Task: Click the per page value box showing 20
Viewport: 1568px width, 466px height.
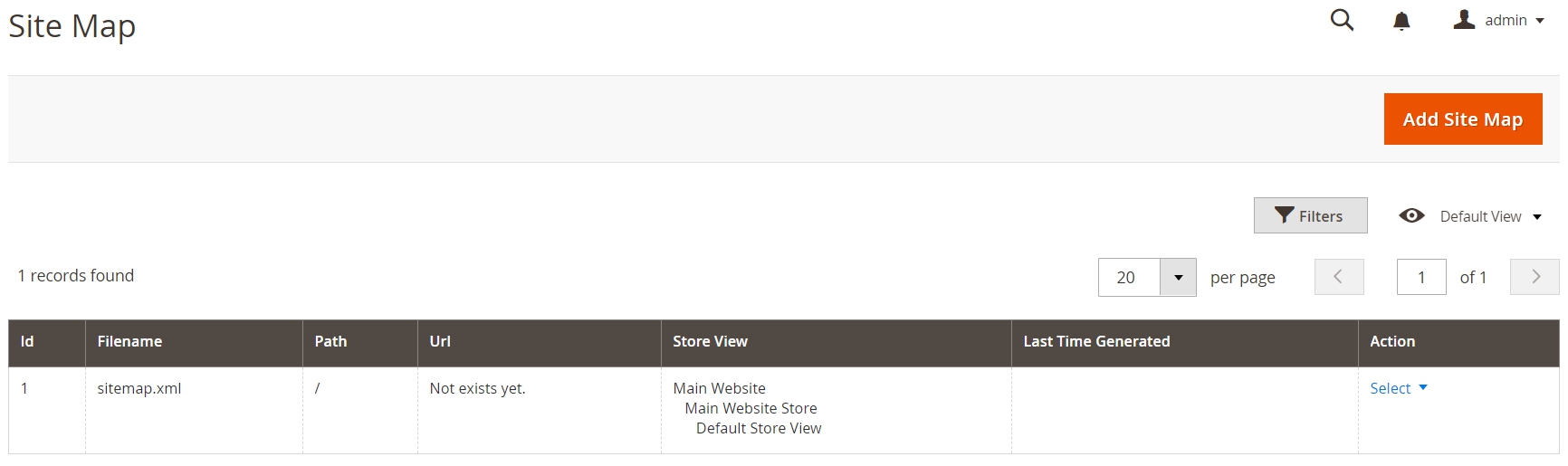Action: point(1129,277)
